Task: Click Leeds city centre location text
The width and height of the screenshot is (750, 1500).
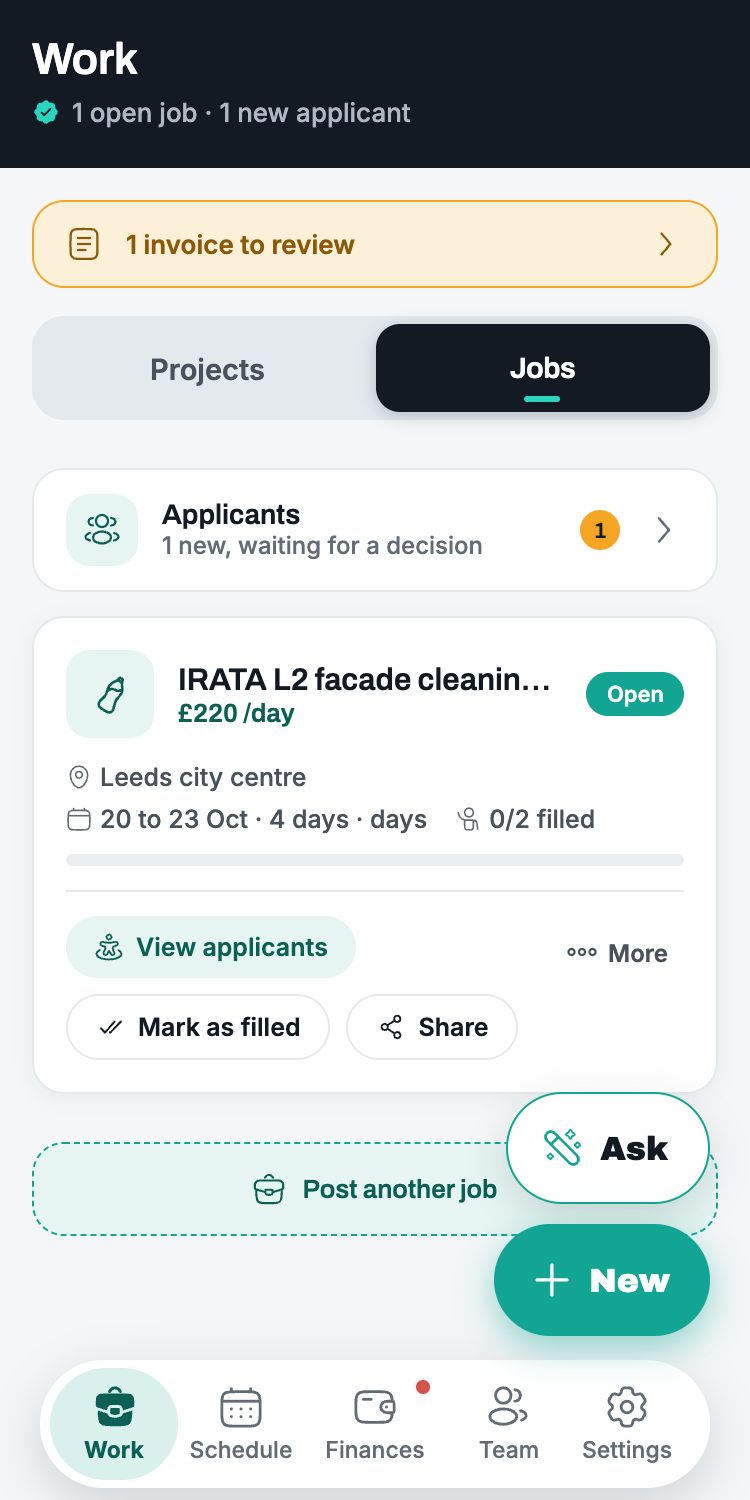Action: (x=203, y=777)
